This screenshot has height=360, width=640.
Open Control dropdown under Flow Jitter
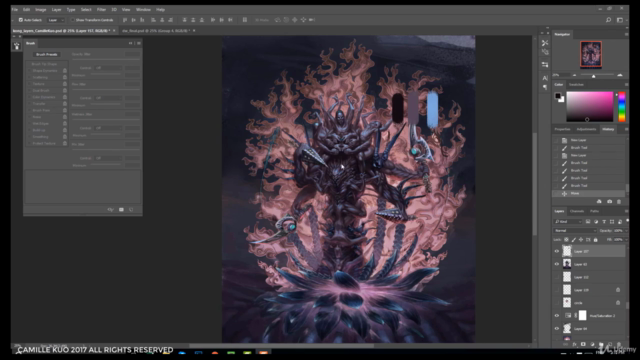click(x=108, y=98)
